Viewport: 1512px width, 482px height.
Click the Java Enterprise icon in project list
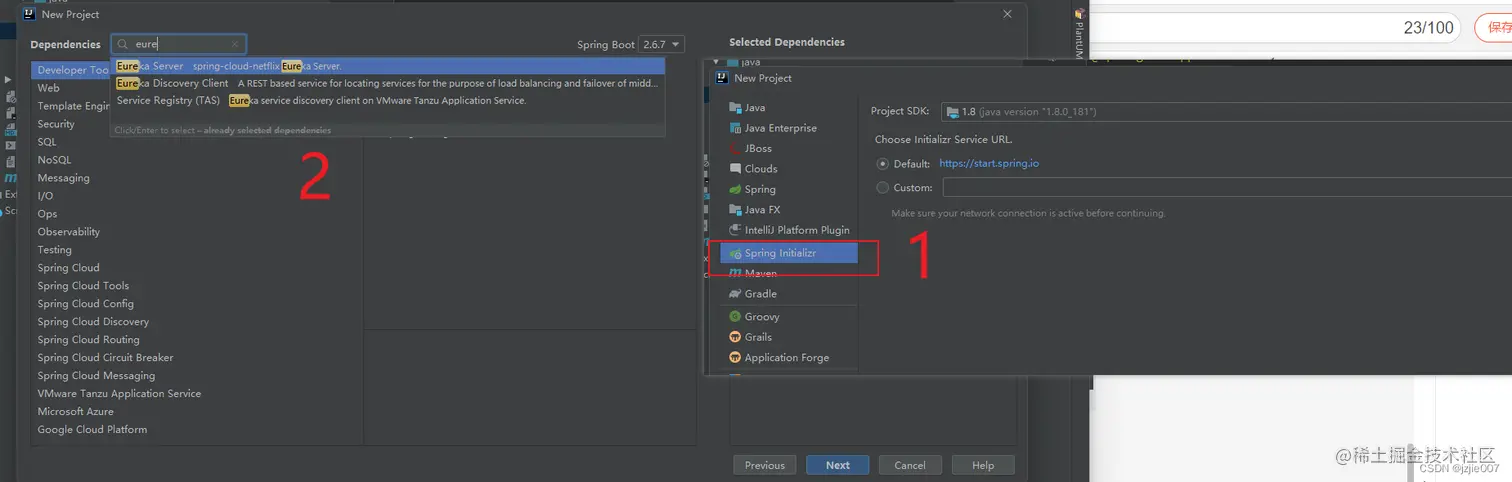tap(736, 128)
